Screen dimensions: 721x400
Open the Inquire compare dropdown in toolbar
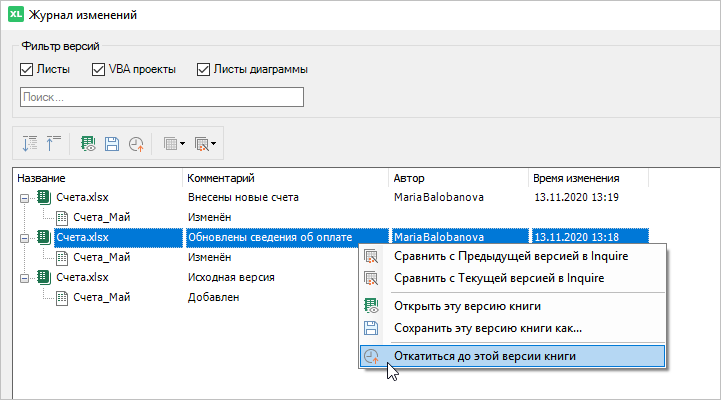coord(206,144)
